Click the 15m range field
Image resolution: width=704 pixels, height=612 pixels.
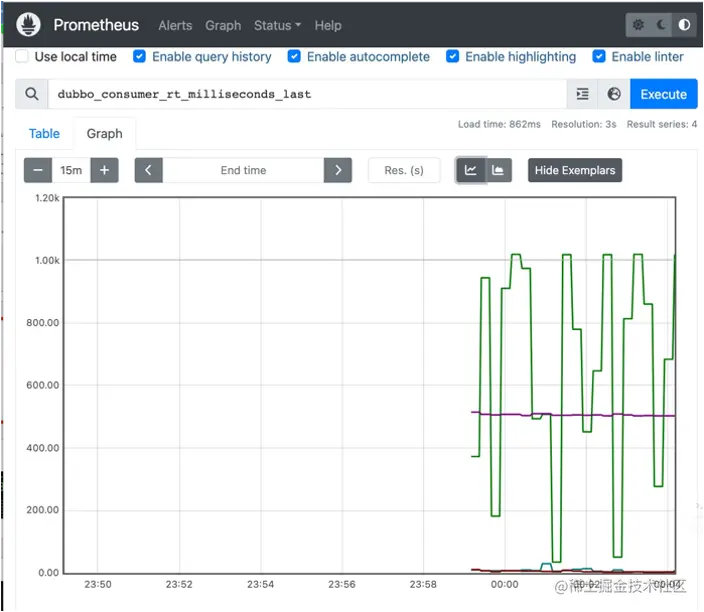pos(71,170)
